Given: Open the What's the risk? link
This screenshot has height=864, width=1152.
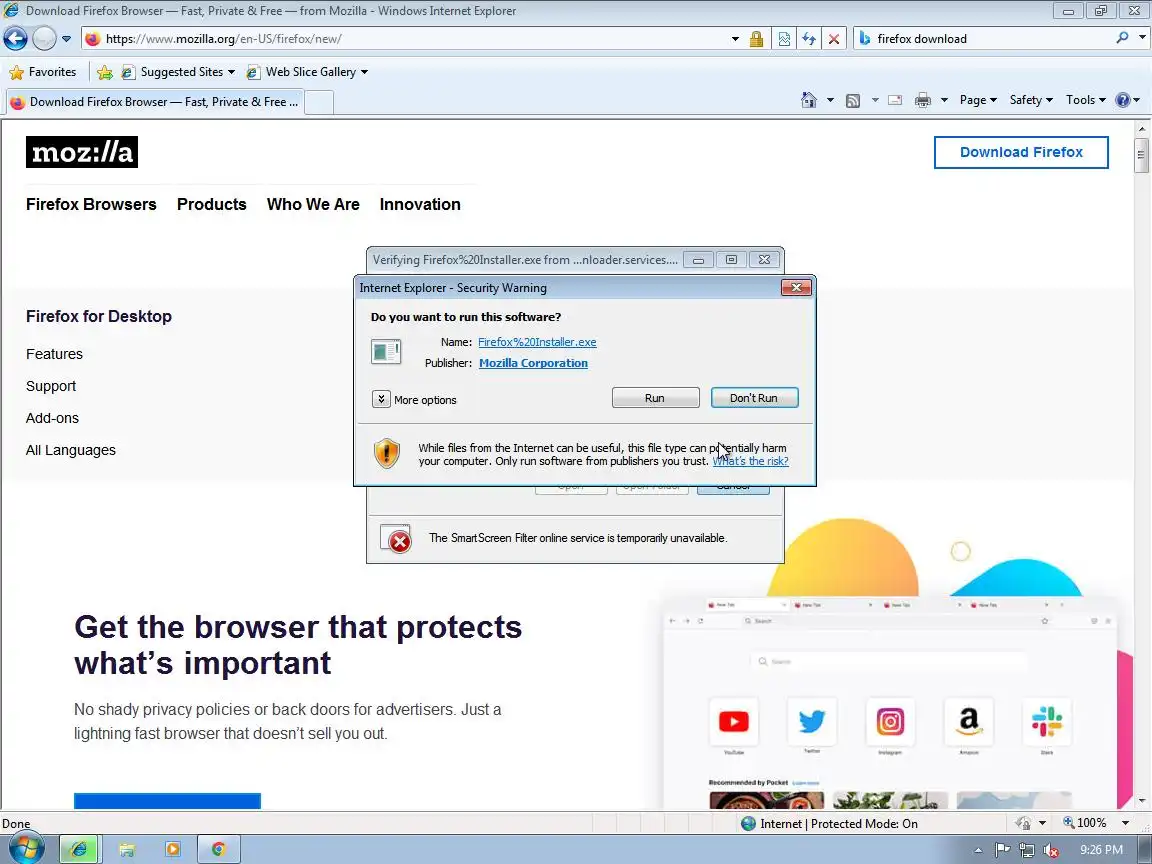Looking at the screenshot, I should click(x=750, y=461).
